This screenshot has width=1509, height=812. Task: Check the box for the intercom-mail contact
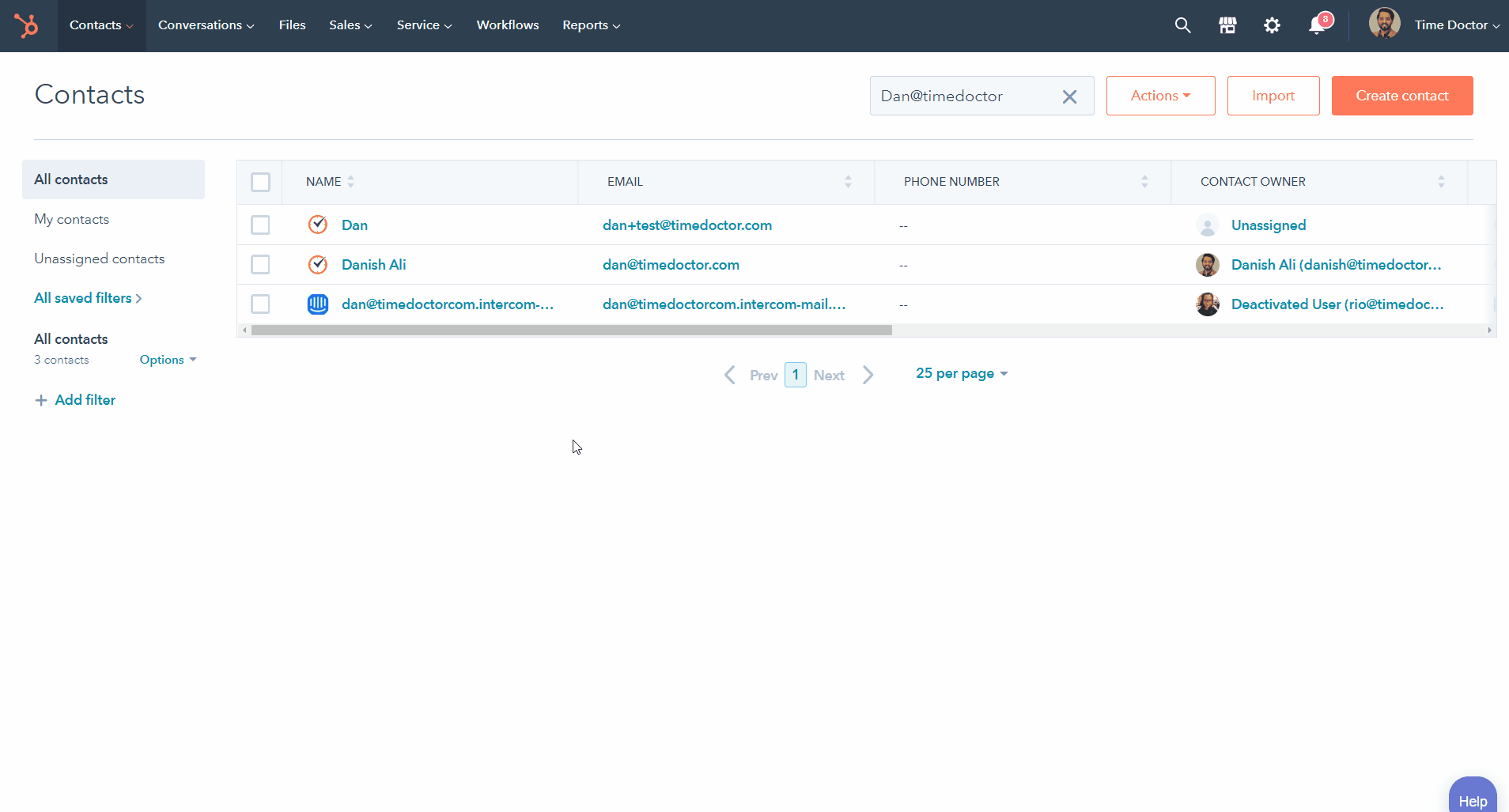260,304
